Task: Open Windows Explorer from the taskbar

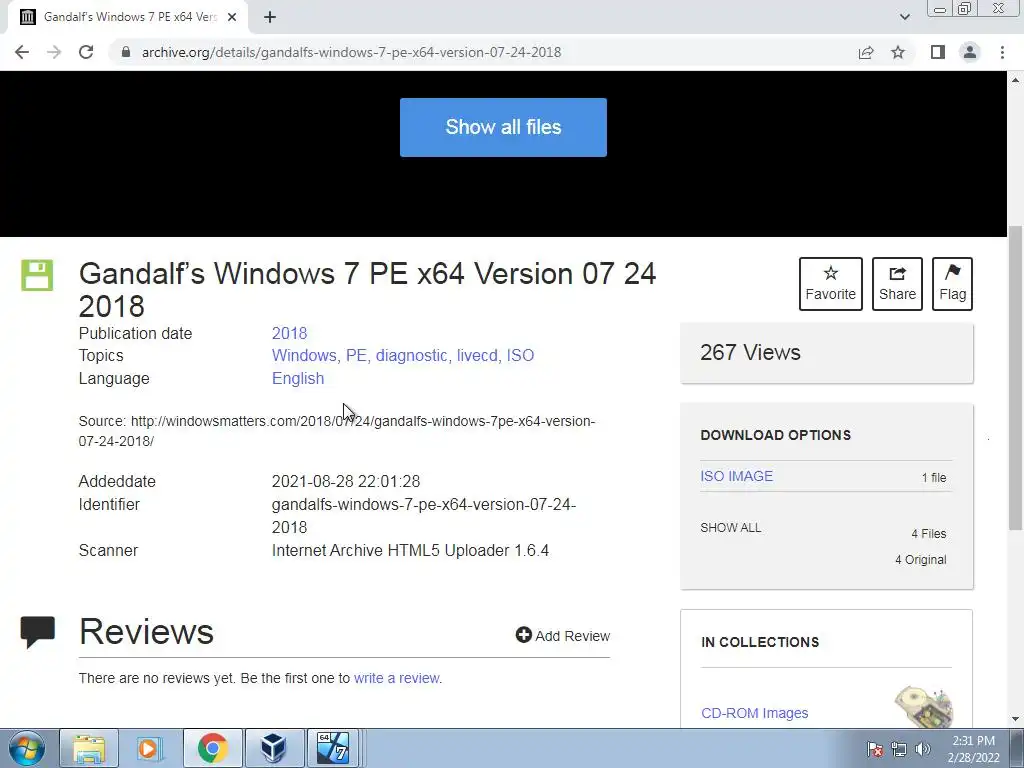Action: 89,748
